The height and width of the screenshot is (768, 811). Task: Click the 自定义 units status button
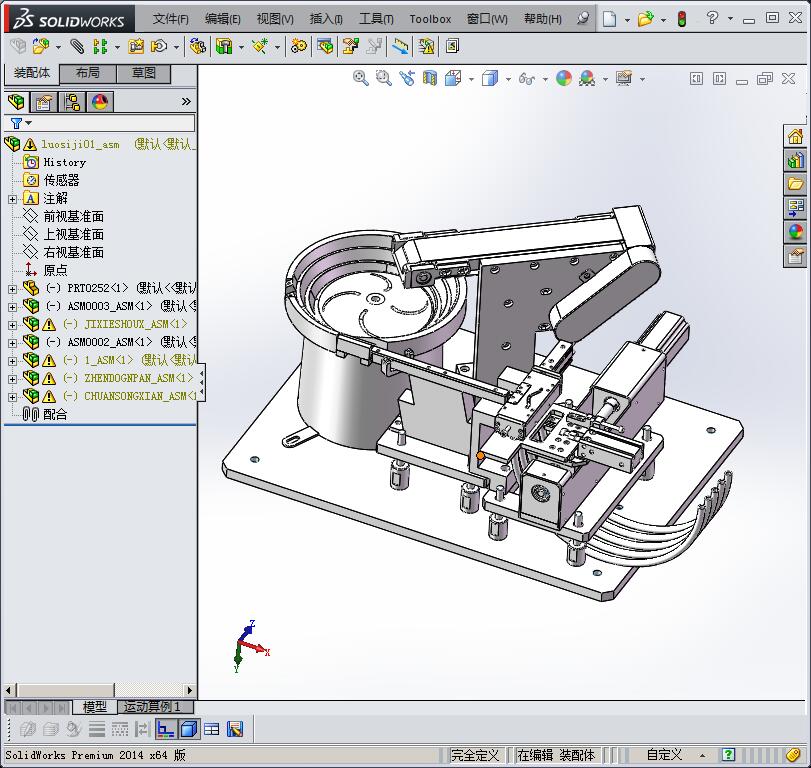tap(664, 755)
